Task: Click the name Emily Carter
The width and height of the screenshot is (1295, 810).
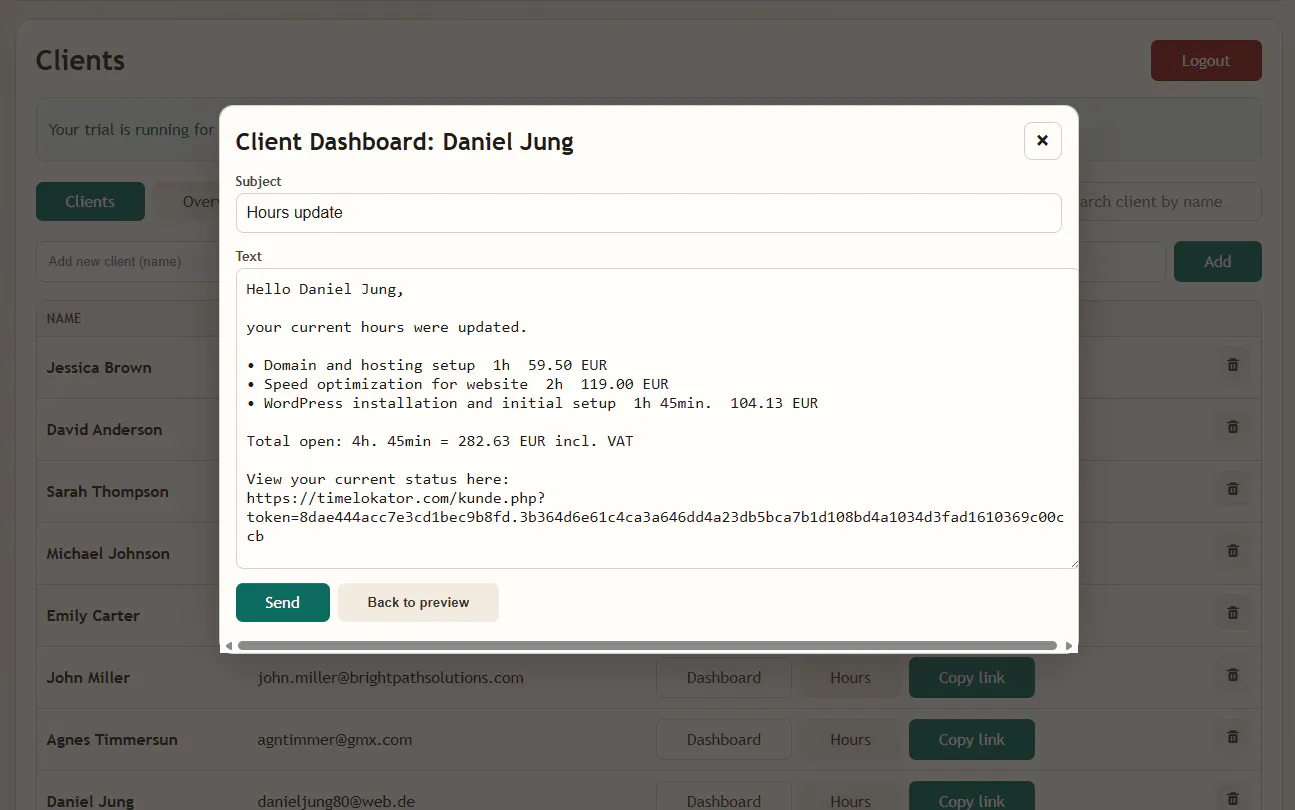Action: pyautogui.click(x=93, y=616)
